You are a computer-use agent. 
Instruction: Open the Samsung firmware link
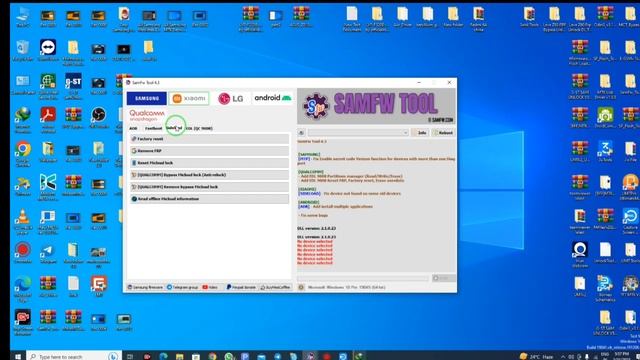click(x=145, y=287)
